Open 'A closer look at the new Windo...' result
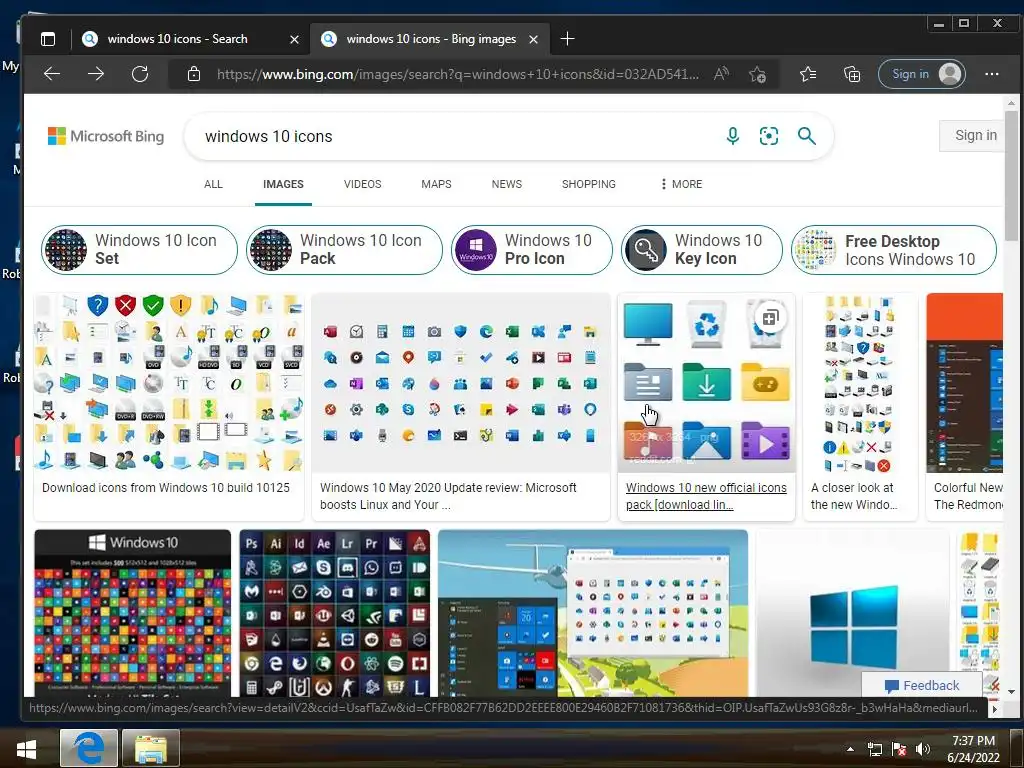1024x768 pixels. click(854, 496)
